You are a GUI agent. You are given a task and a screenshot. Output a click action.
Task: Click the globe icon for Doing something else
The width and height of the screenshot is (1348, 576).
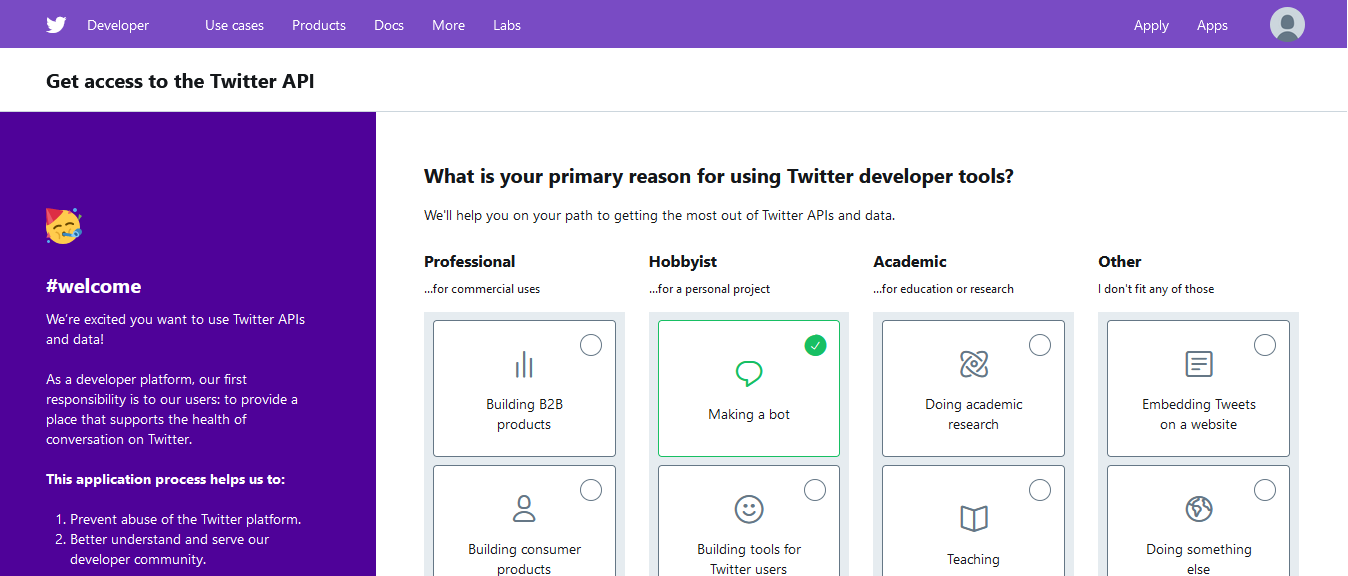coord(1199,509)
